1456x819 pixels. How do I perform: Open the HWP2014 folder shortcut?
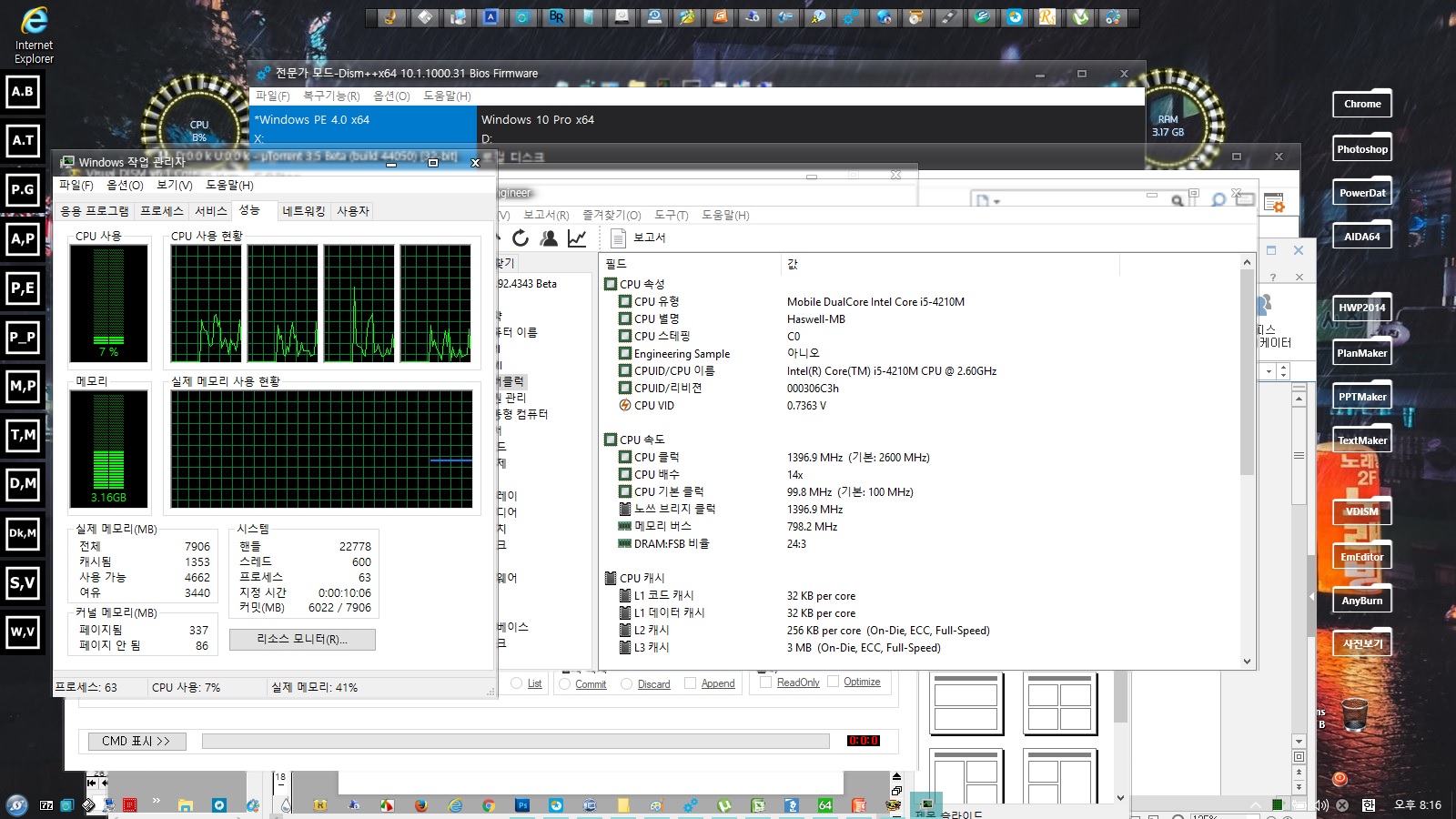coord(1362,308)
